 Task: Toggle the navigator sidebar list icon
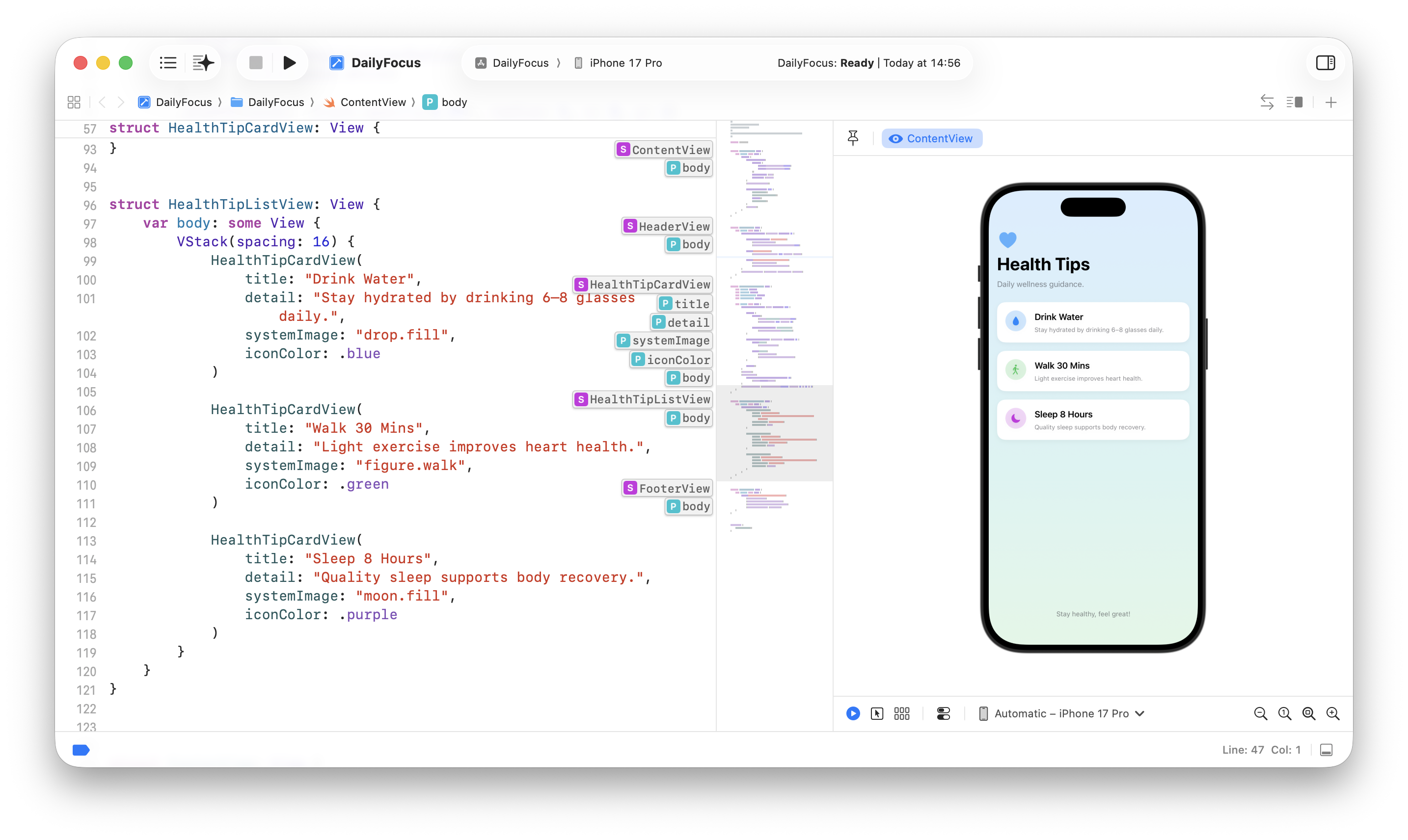pyautogui.click(x=168, y=63)
